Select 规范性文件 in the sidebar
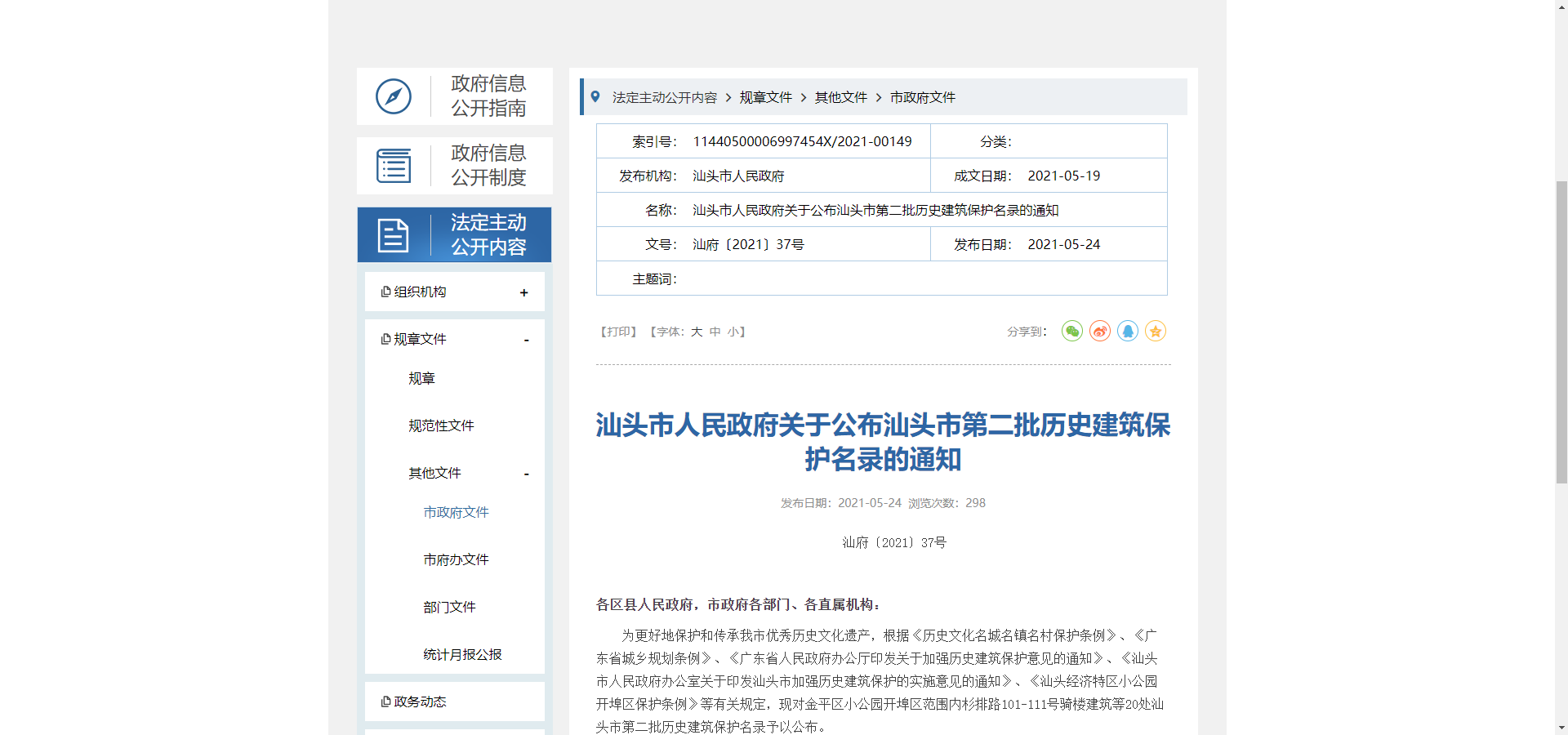Viewport: 1568px width, 735px height. 441,425
